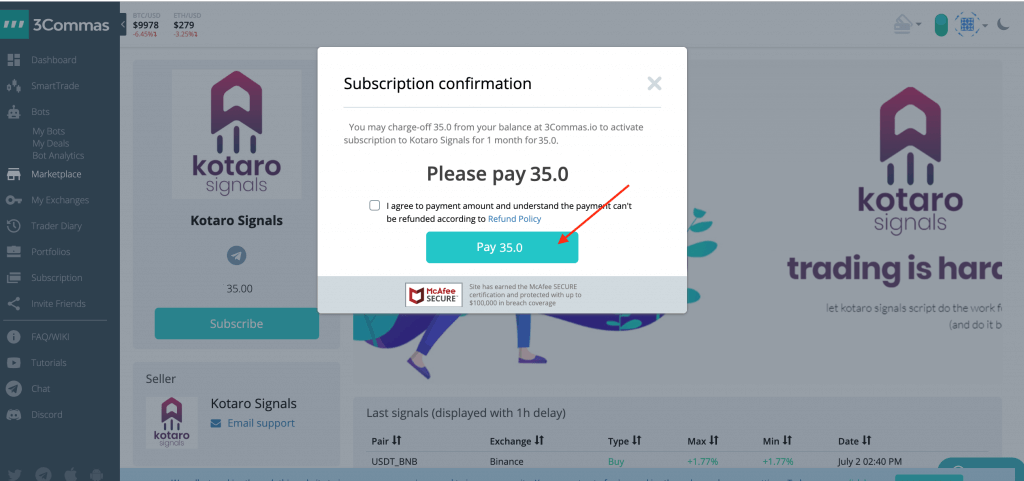Click the Pay 35.0 button
Image resolution: width=1024 pixels, height=481 pixels.
(501, 247)
